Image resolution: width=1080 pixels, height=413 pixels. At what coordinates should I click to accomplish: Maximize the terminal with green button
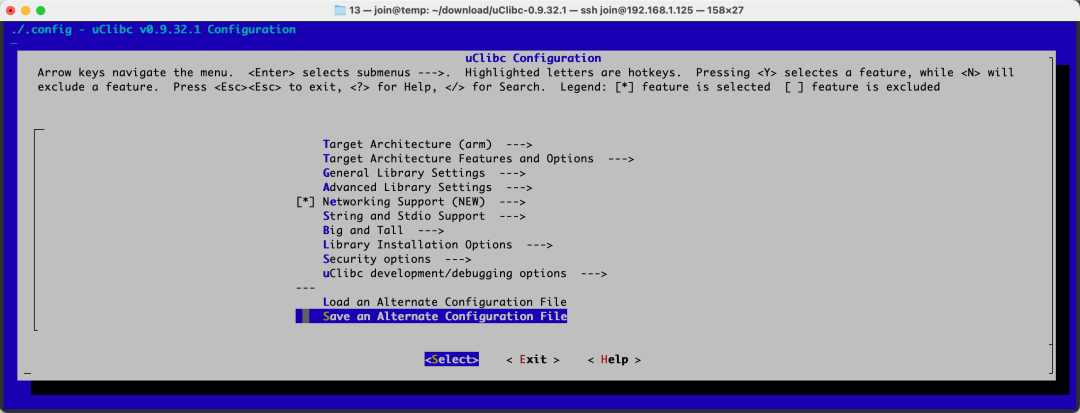point(41,10)
